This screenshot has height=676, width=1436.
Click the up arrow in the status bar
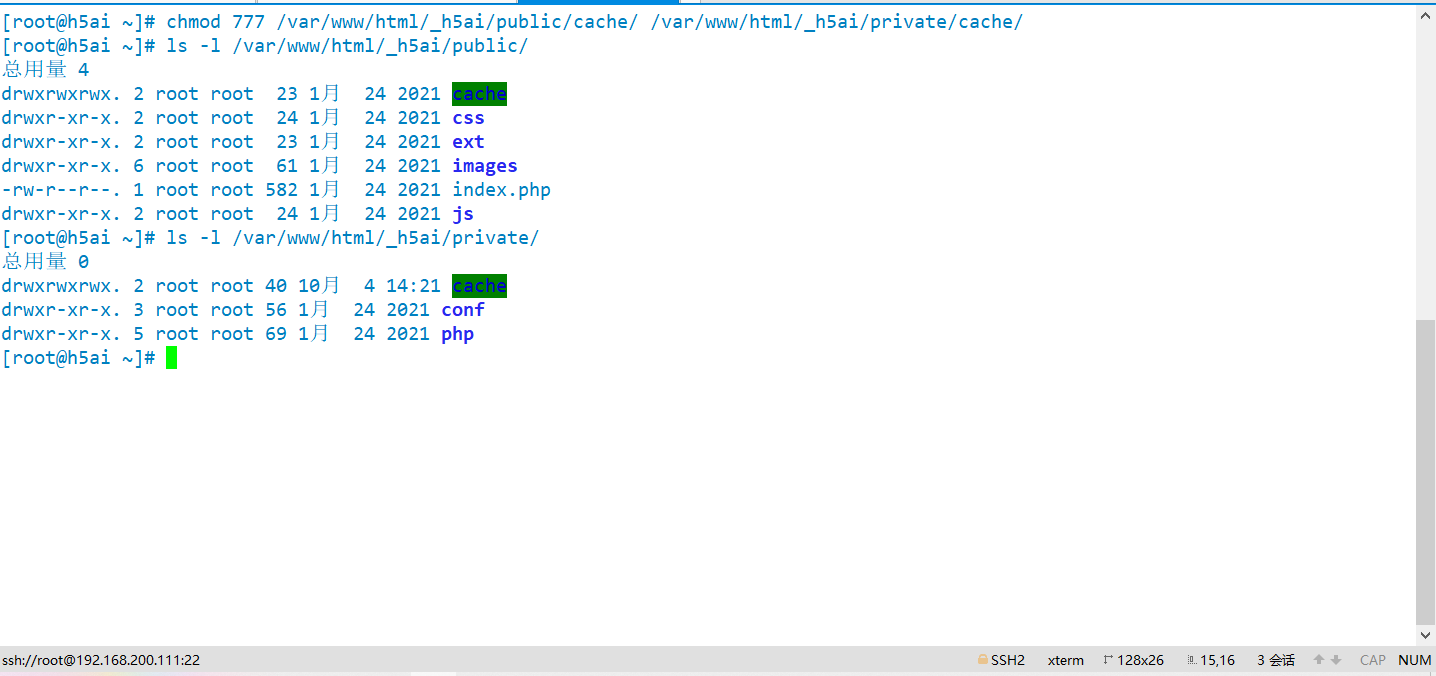(1319, 660)
